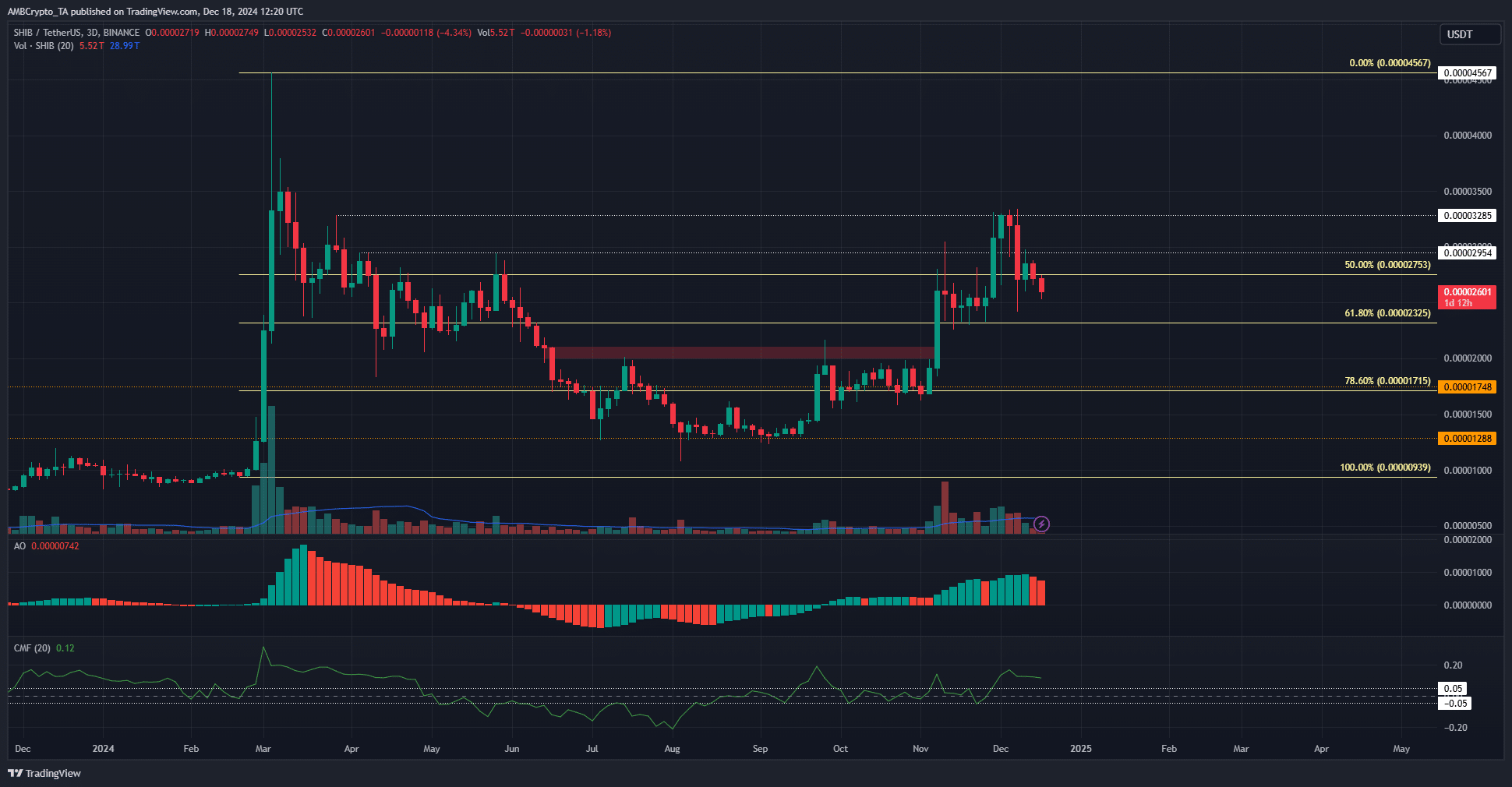Select the 100.00% (0.00000939) Fibonacci label
The width and height of the screenshot is (1512, 787).
point(1385,468)
